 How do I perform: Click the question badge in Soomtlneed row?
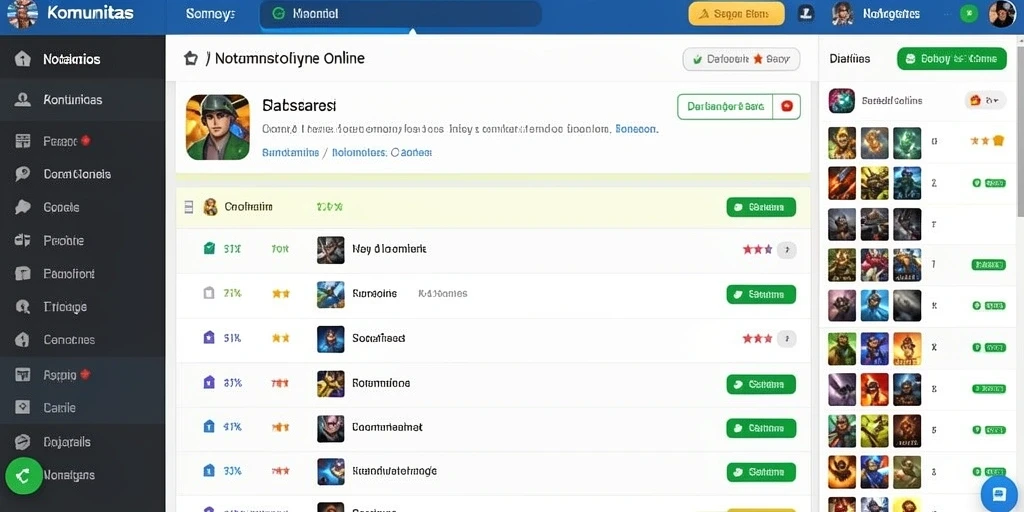tap(787, 338)
